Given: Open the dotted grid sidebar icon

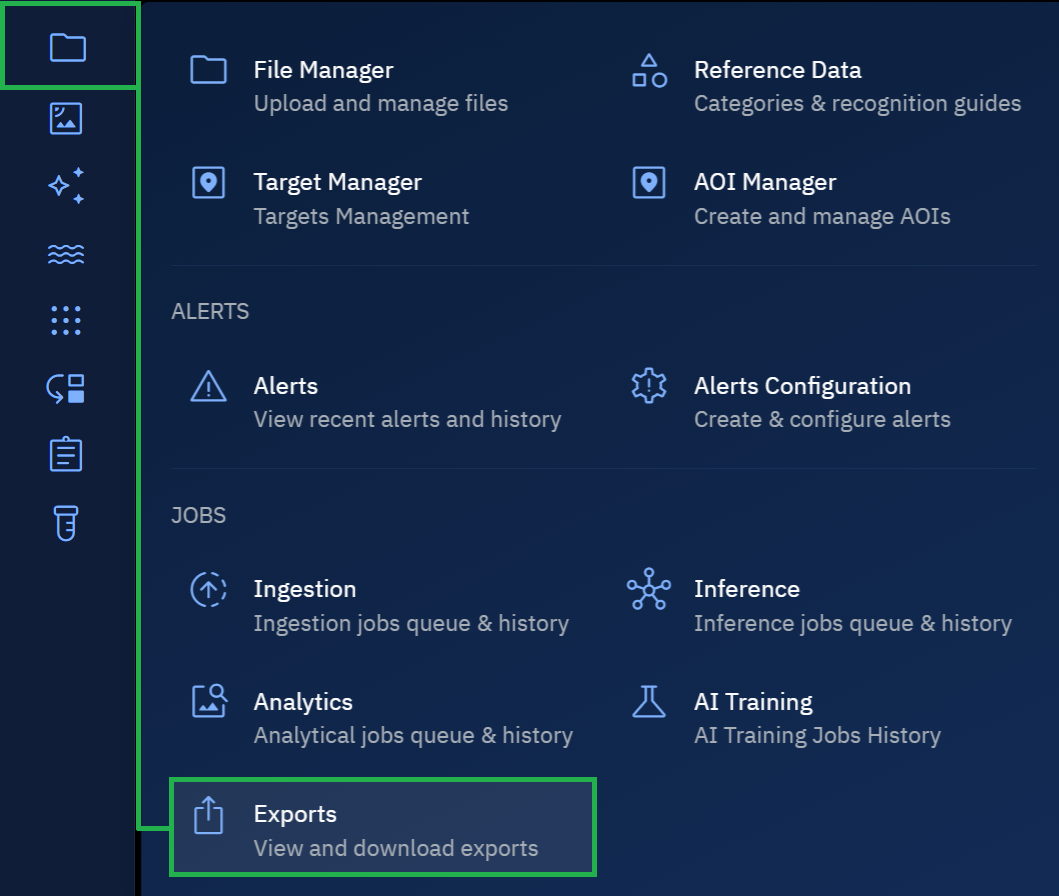Looking at the screenshot, I should point(66,320).
